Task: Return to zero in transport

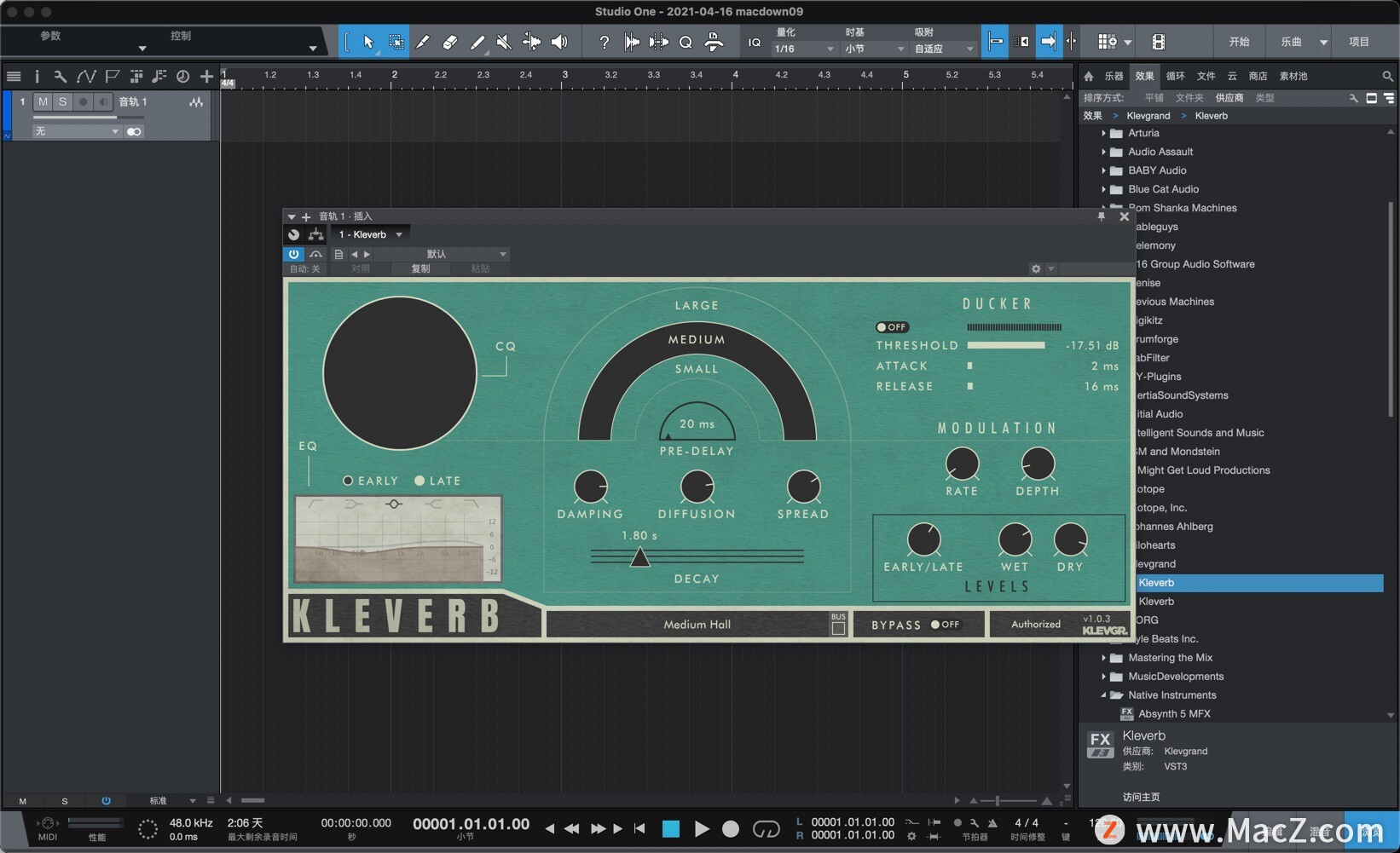Action: [x=639, y=828]
